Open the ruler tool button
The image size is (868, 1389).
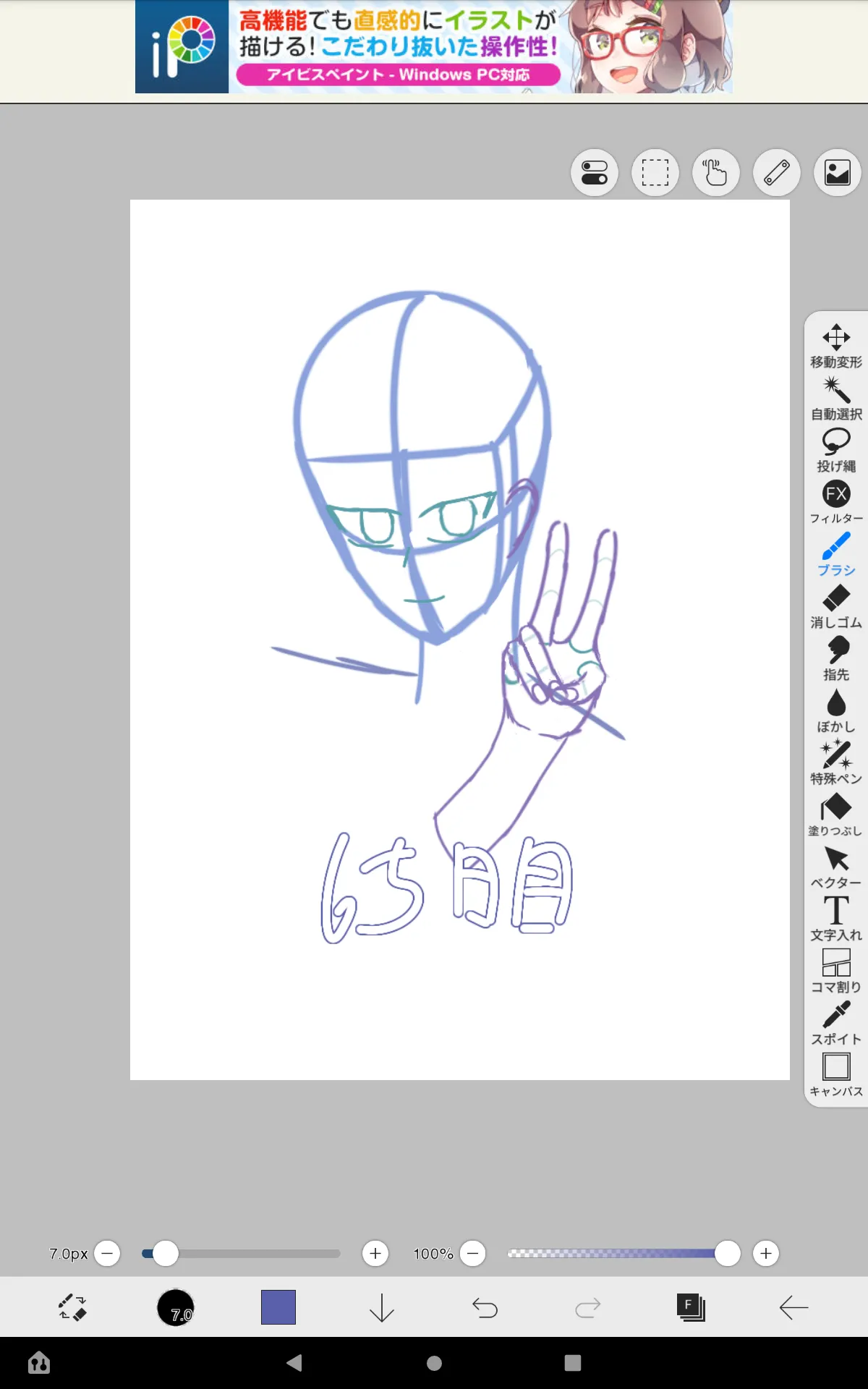click(777, 173)
